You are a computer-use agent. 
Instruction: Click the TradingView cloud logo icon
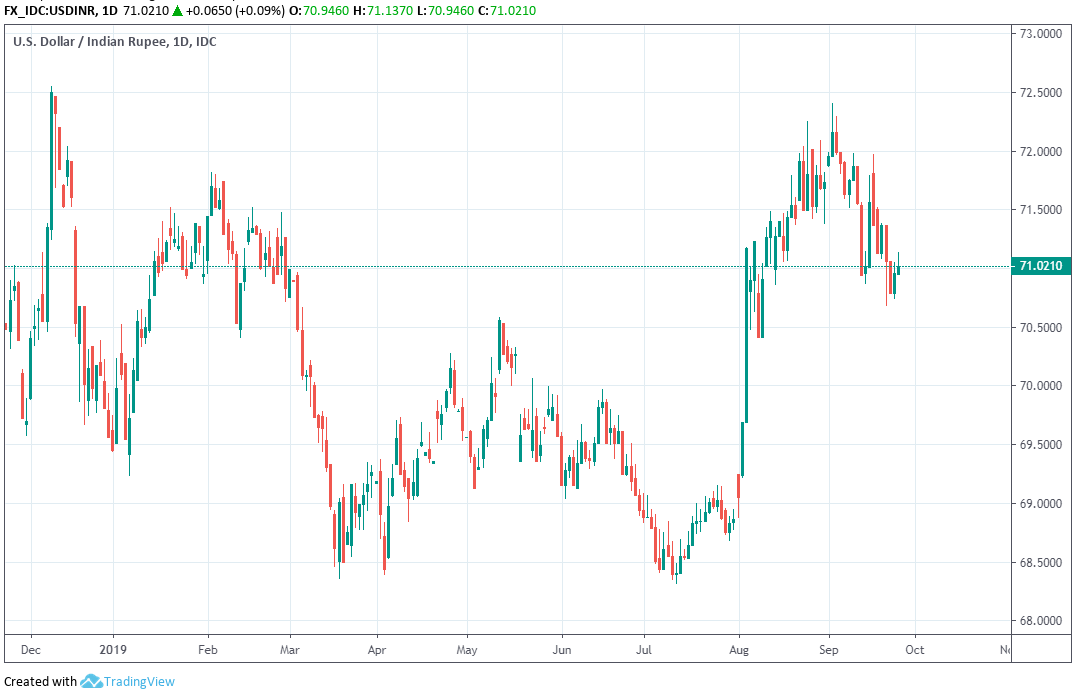91,682
